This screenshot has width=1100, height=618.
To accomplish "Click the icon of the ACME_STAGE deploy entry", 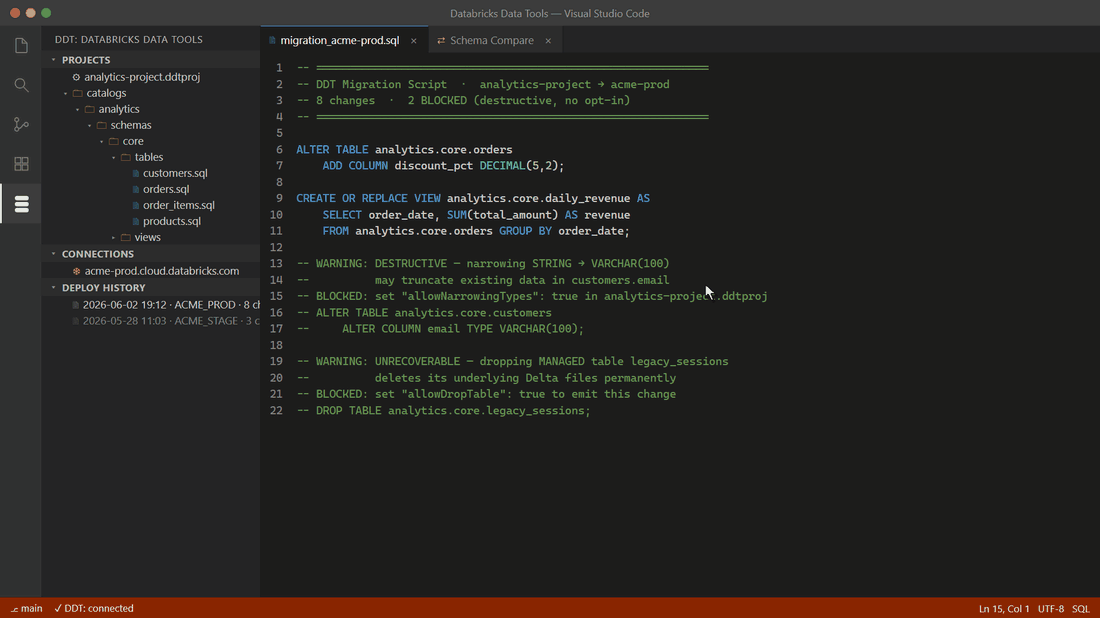I will click(x=76, y=321).
